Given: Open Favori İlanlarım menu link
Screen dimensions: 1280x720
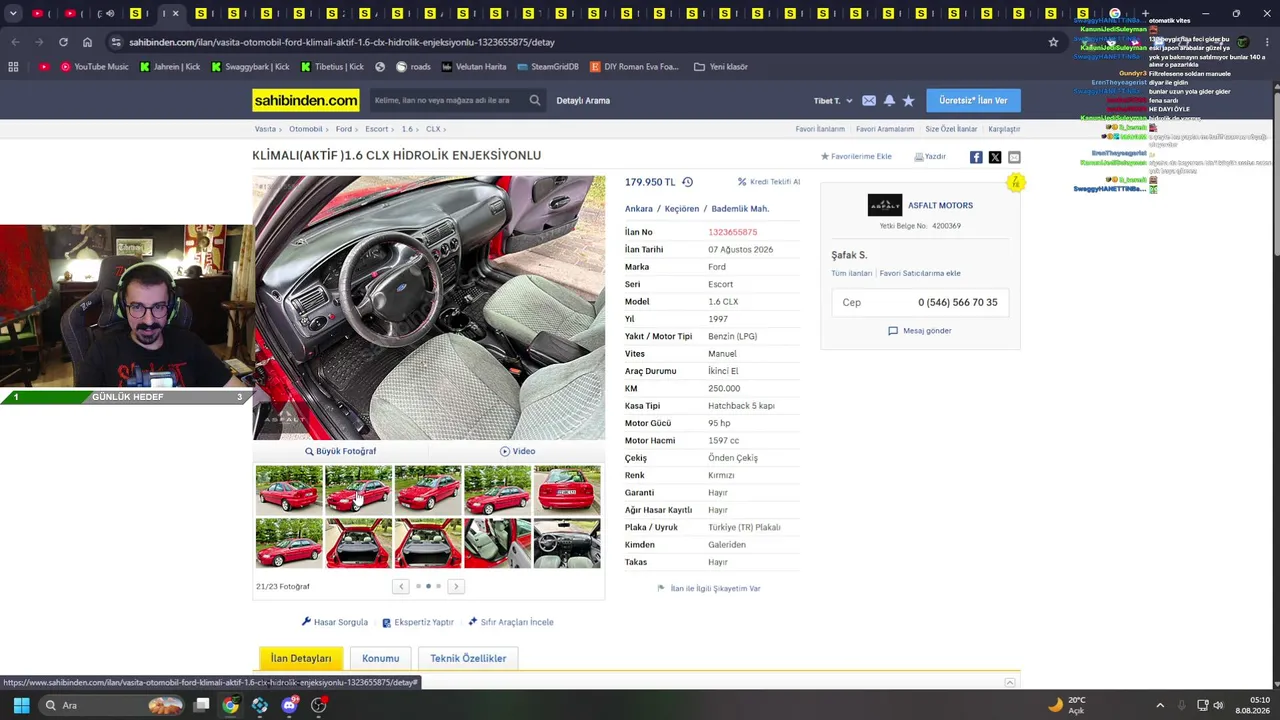Looking at the screenshot, I should tap(820, 129).
